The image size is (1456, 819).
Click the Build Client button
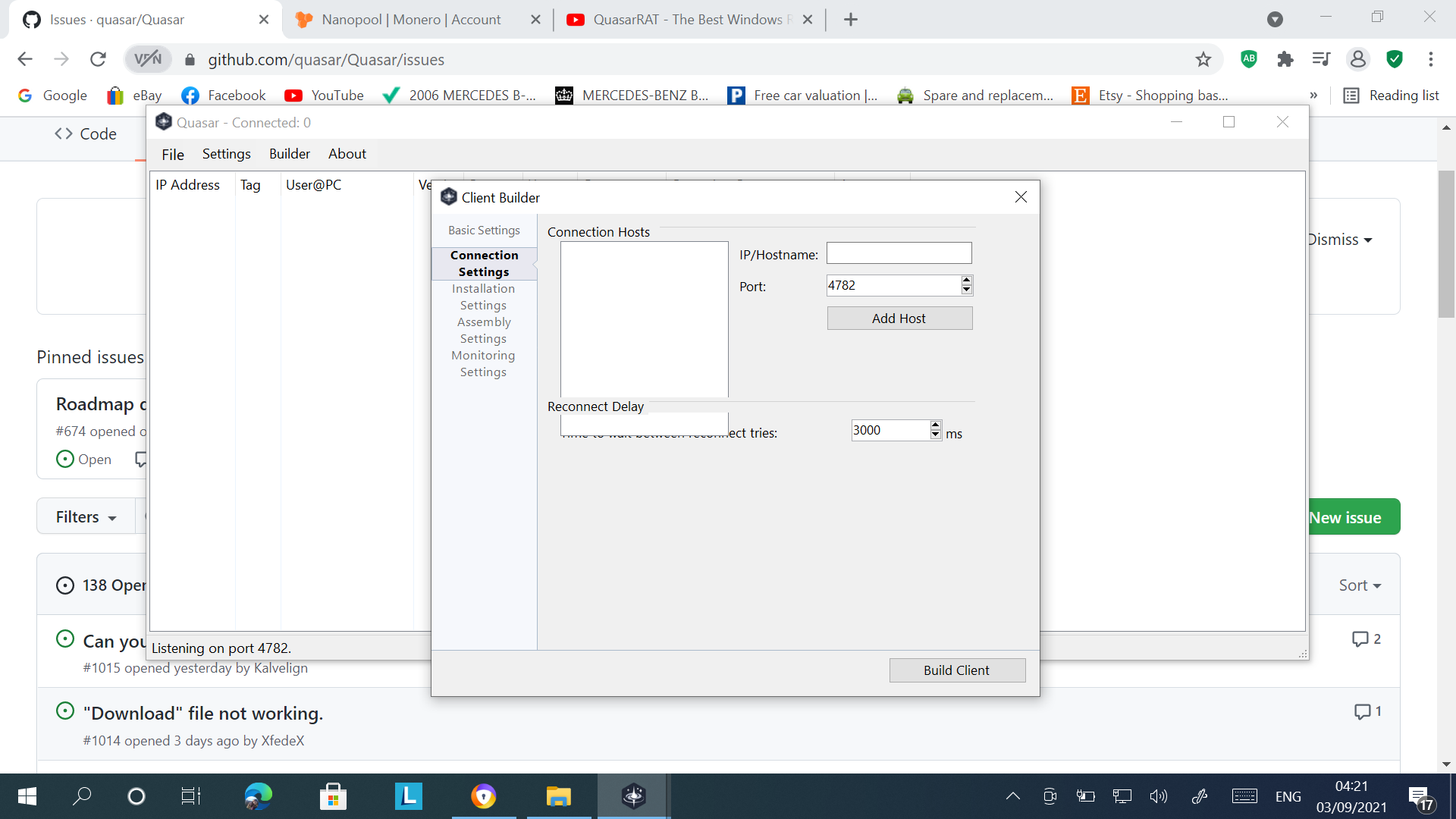[956, 670]
